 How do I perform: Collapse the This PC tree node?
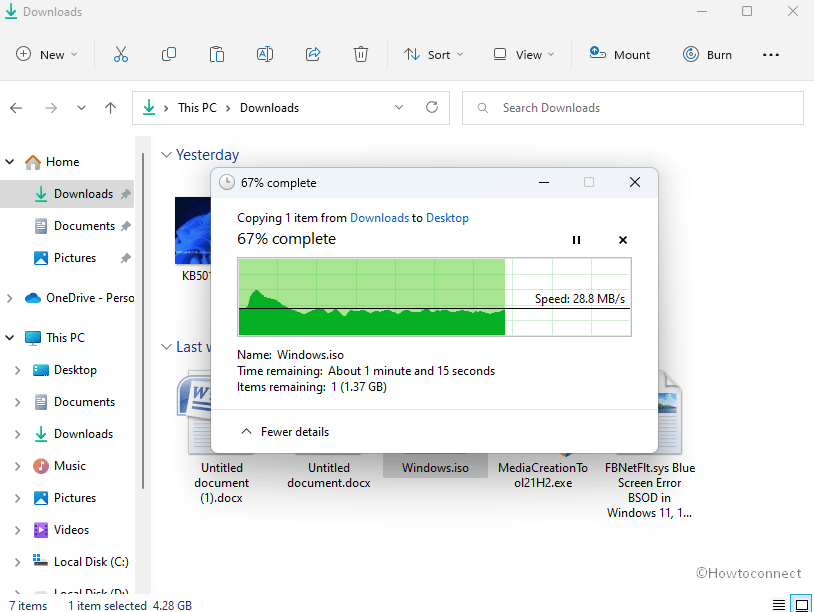(9, 338)
